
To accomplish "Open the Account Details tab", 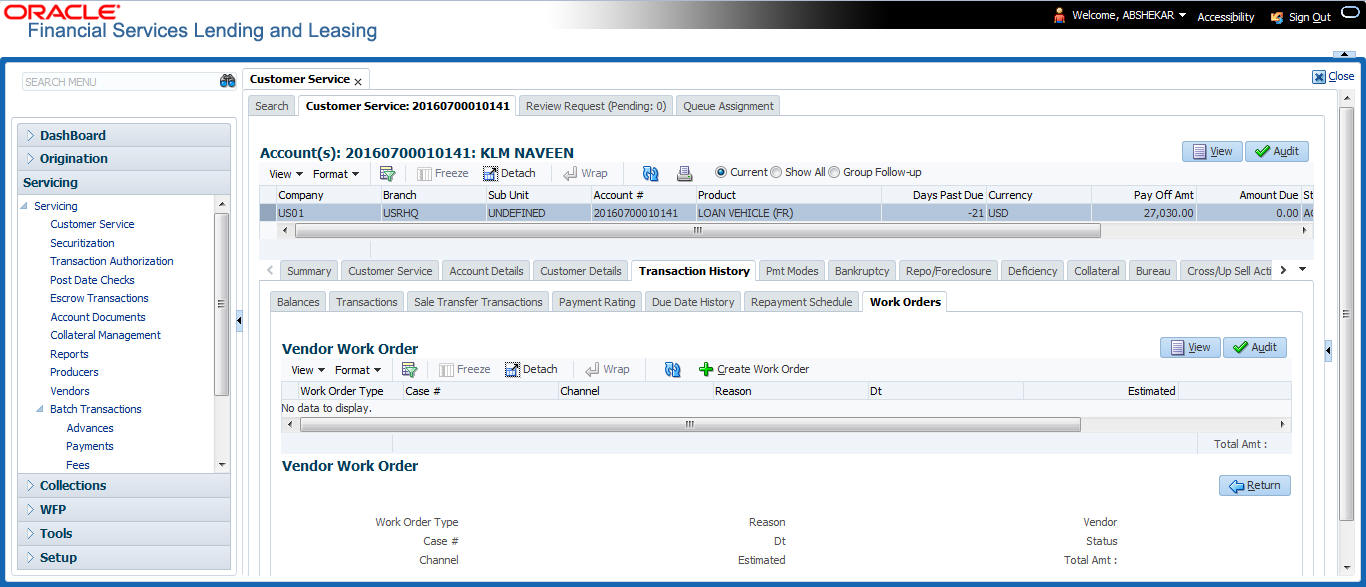I will tap(486, 271).
